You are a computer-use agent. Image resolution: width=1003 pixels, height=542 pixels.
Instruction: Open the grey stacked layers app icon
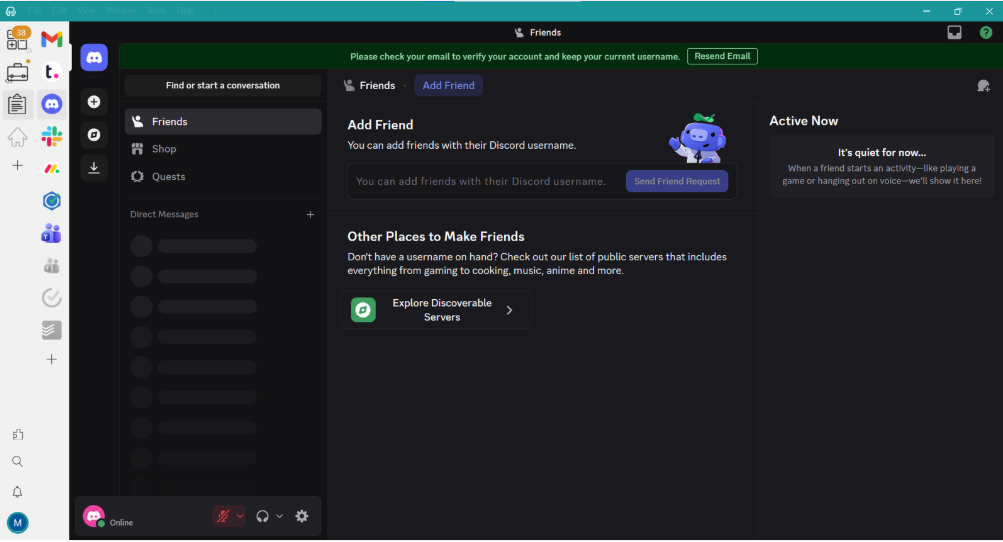pos(52,330)
